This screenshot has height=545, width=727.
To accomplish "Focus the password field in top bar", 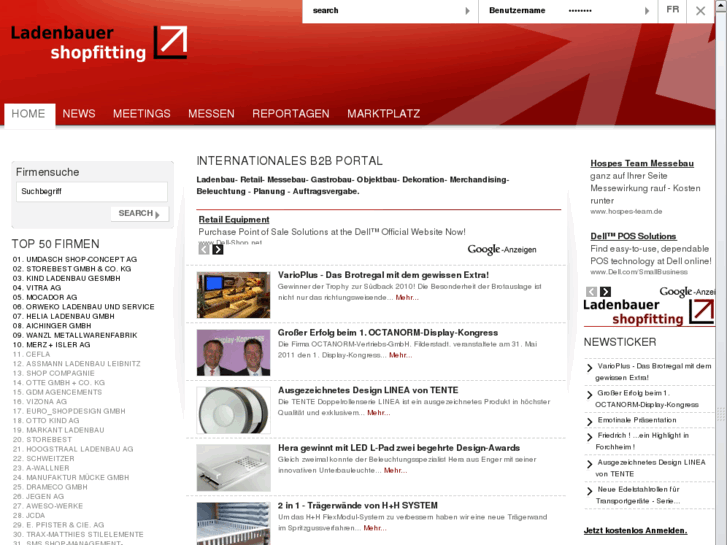I will [603, 11].
